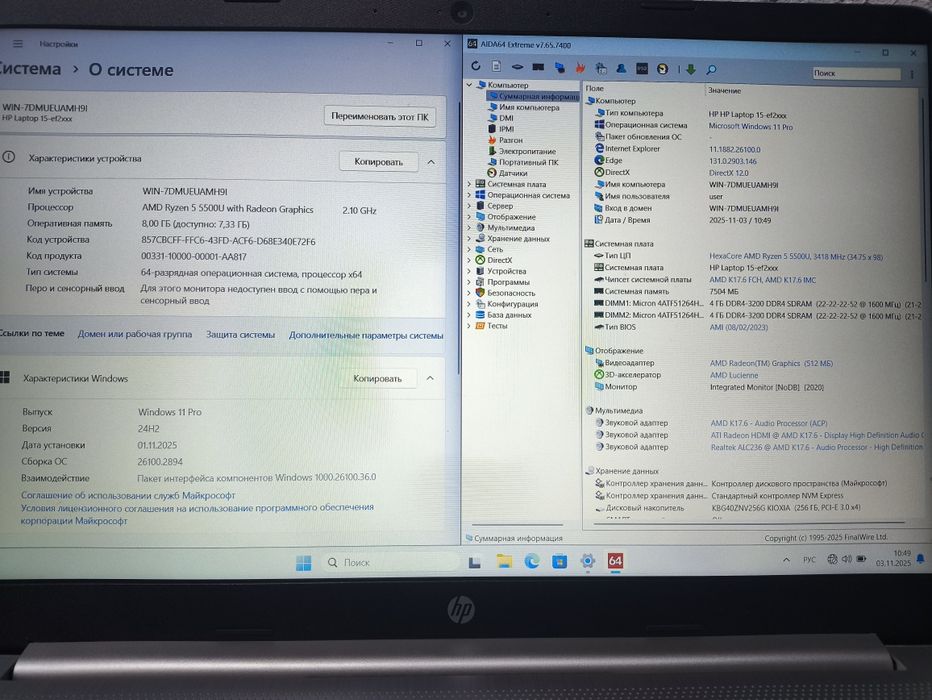Select Датчики tree item
The image size is (932, 700).
[508, 173]
